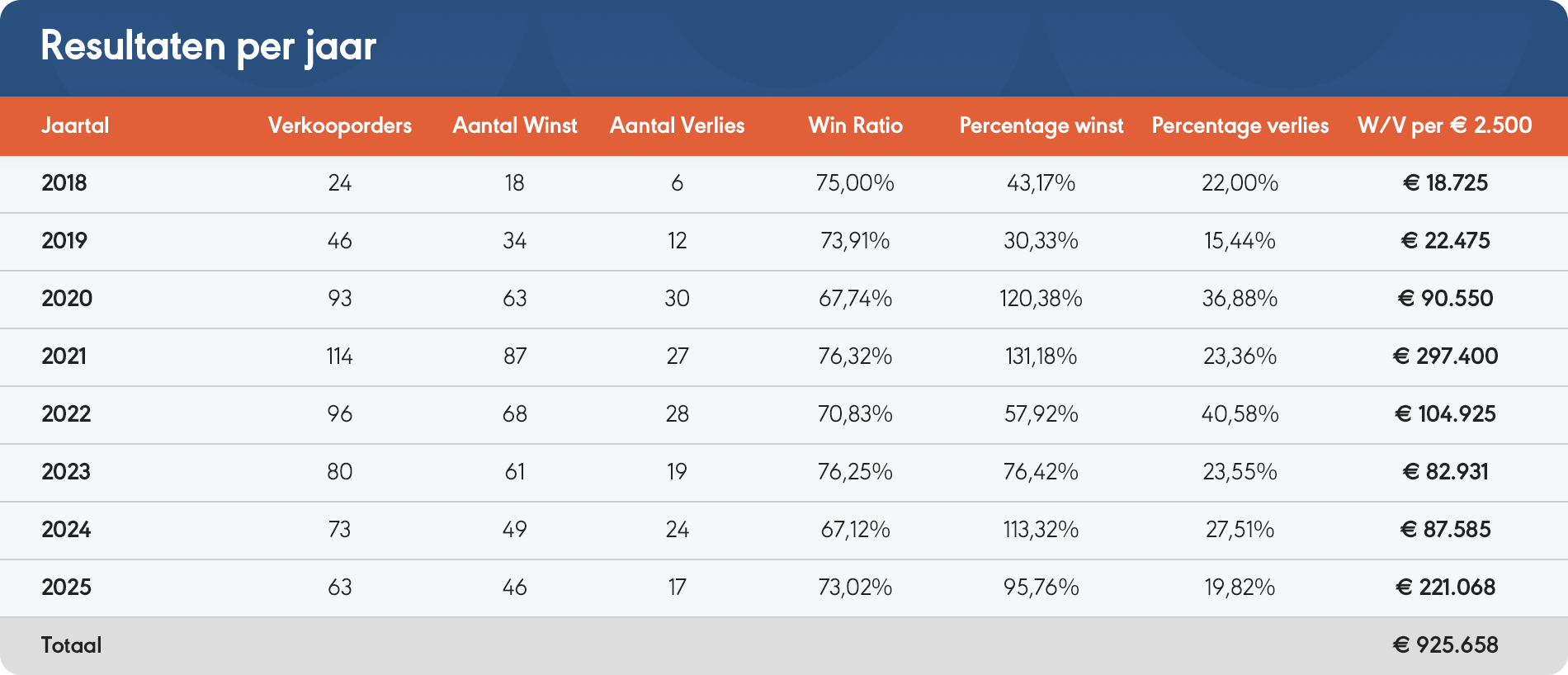Click the 40,58% percentage verlies cell
Screen dimensions: 1568x675
1240,414
